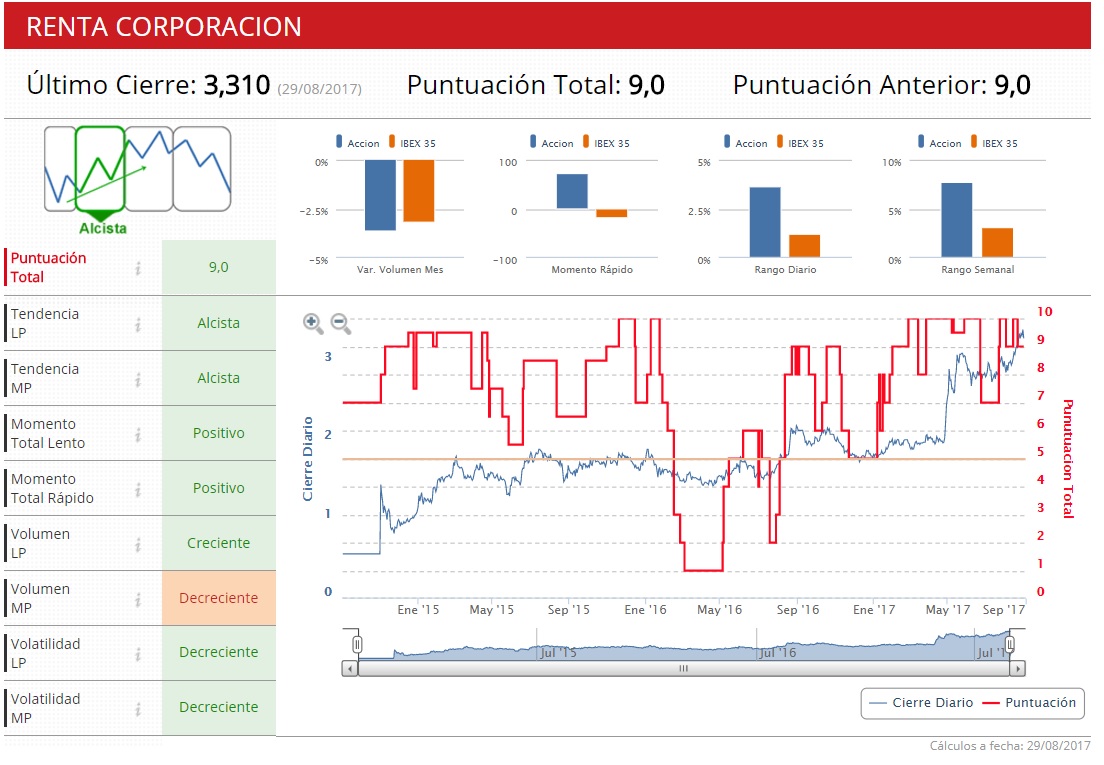This screenshot has width=1104, height=765.
Task: Toggle Accion series in Rango Diario chart
Action: tap(746, 143)
